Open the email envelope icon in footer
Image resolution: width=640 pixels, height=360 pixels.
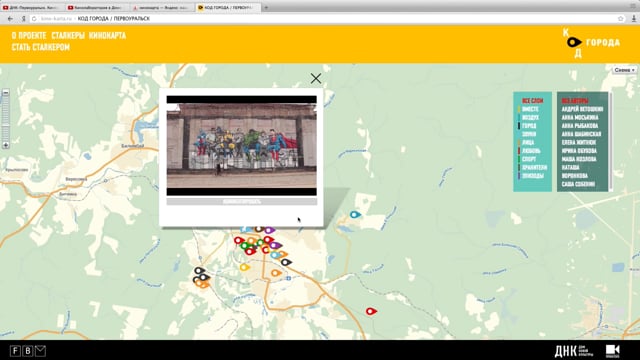40,351
